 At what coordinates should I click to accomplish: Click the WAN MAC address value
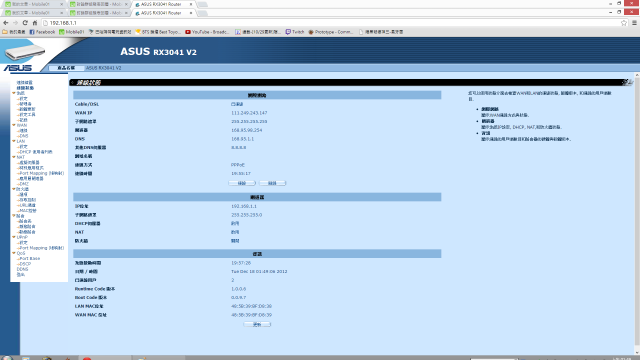[251, 315]
